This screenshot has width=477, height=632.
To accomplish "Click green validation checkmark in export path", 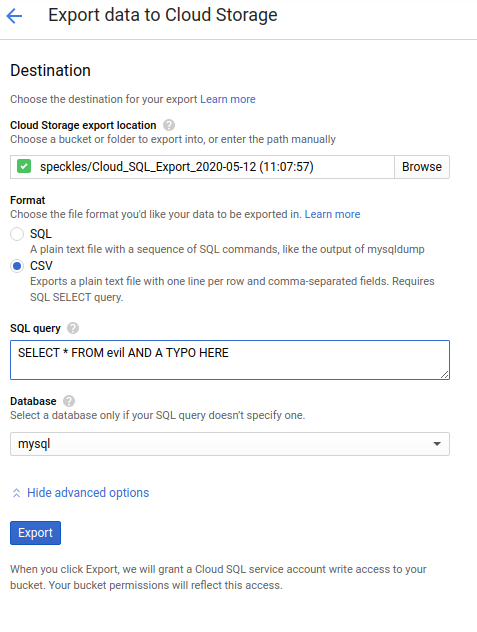I will (24, 166).
